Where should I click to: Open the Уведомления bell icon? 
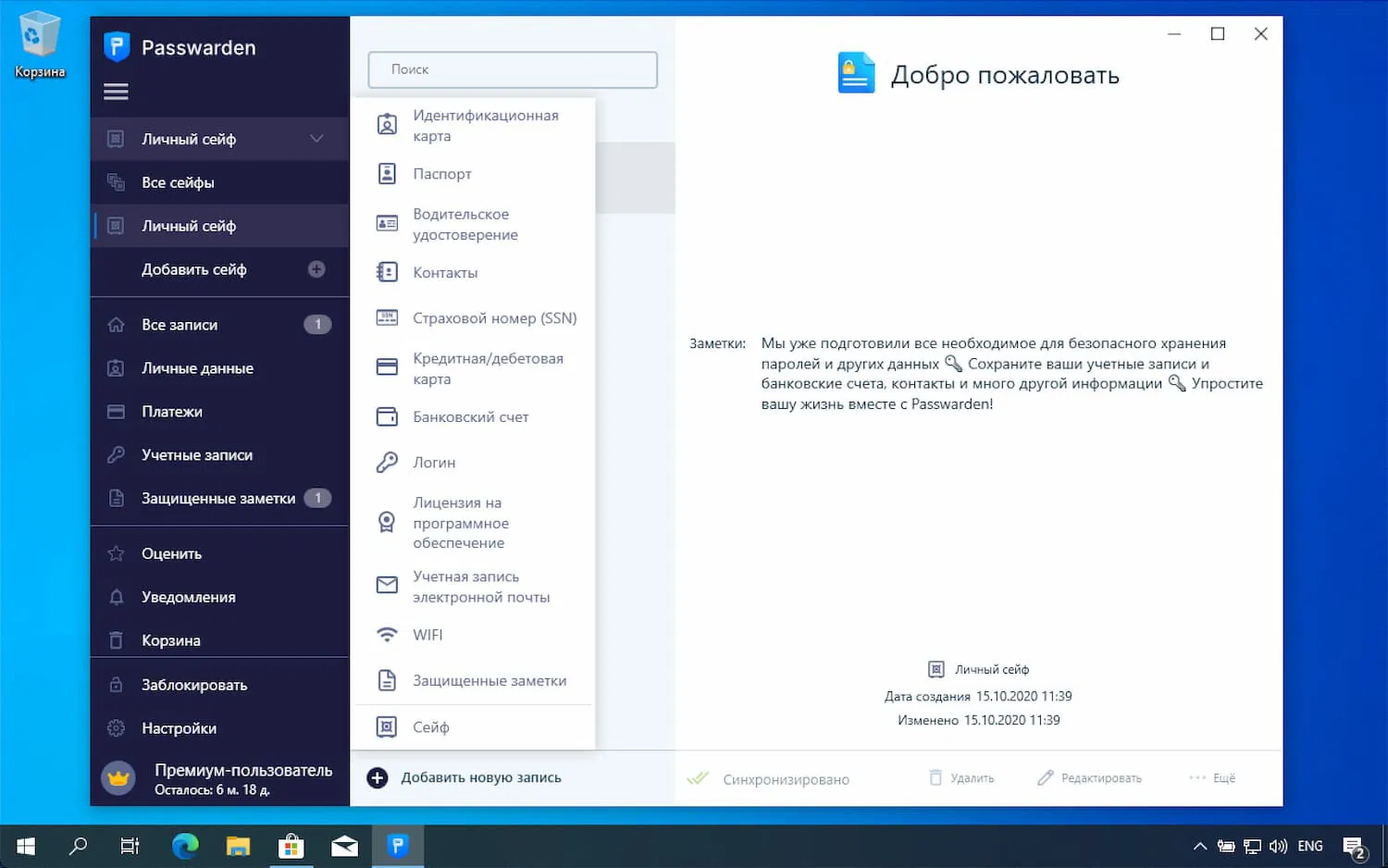117,597
